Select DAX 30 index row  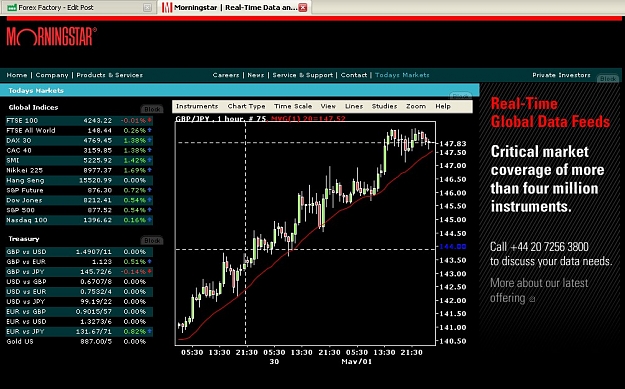click(79, 140)
